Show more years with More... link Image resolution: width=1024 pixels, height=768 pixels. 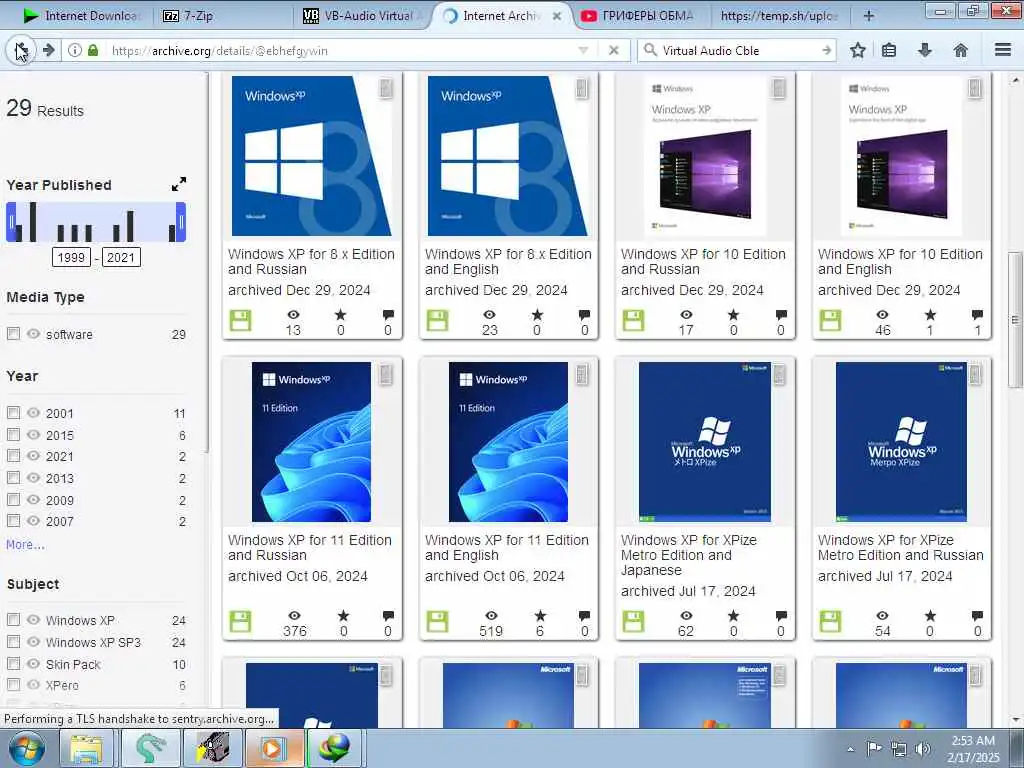tap(25, 545)
